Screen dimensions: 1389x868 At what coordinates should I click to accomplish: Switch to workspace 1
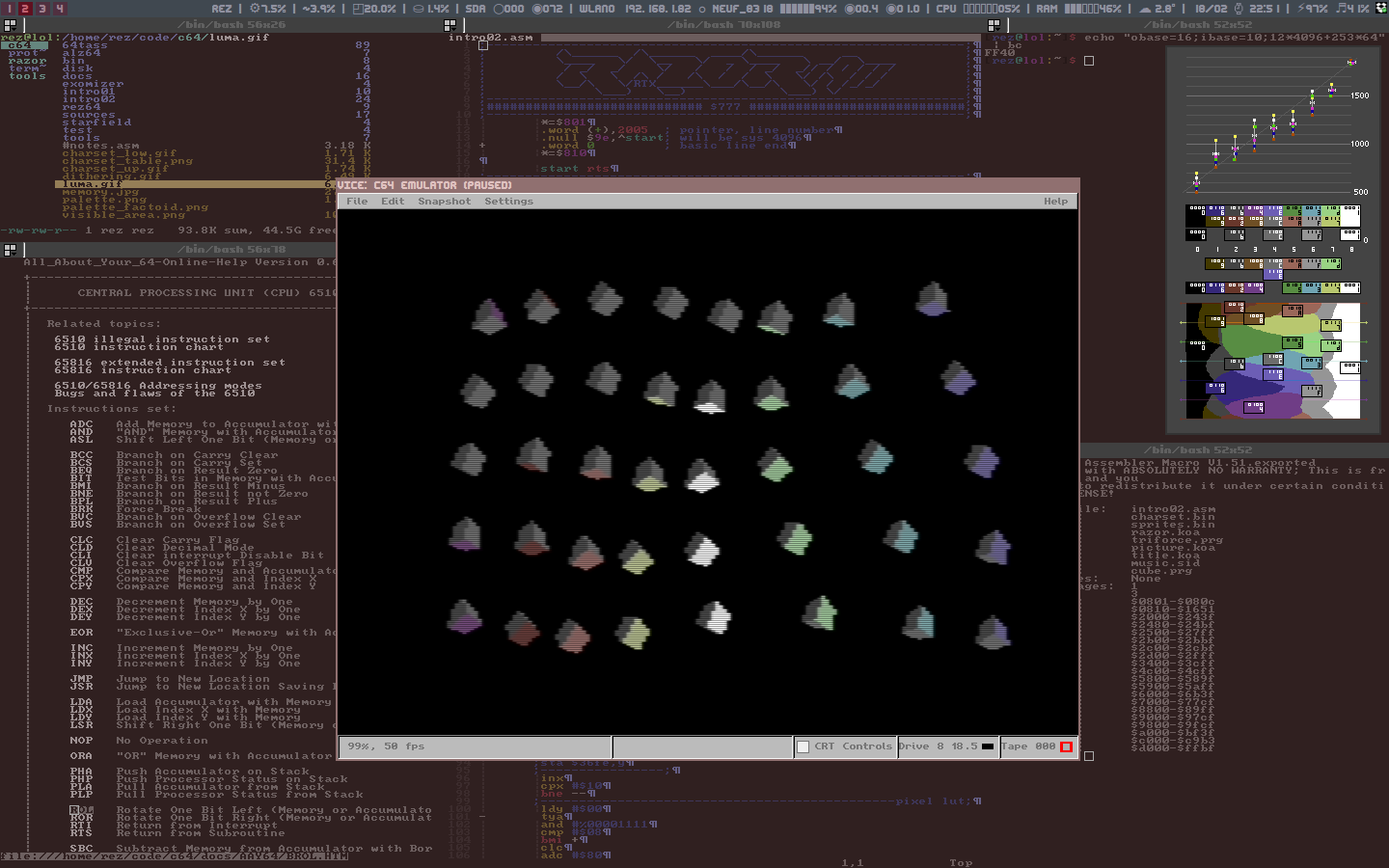pos(9,8)
